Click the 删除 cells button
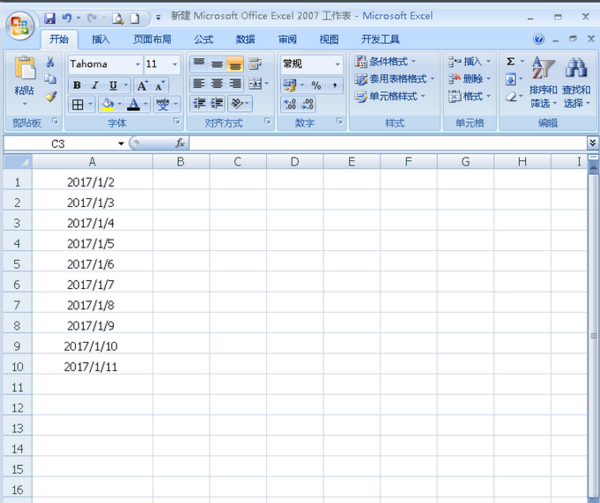This screenshot has height=503, width=600. click(x=469, y=79)
